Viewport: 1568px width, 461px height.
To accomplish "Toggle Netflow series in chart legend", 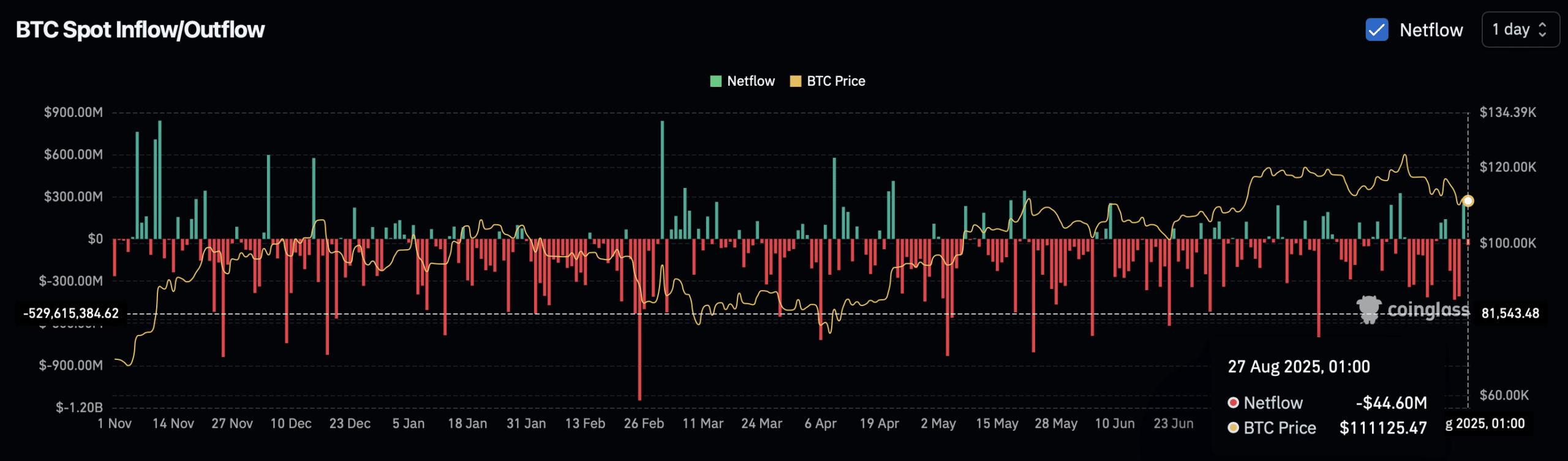I will click(x=742, y=81).
